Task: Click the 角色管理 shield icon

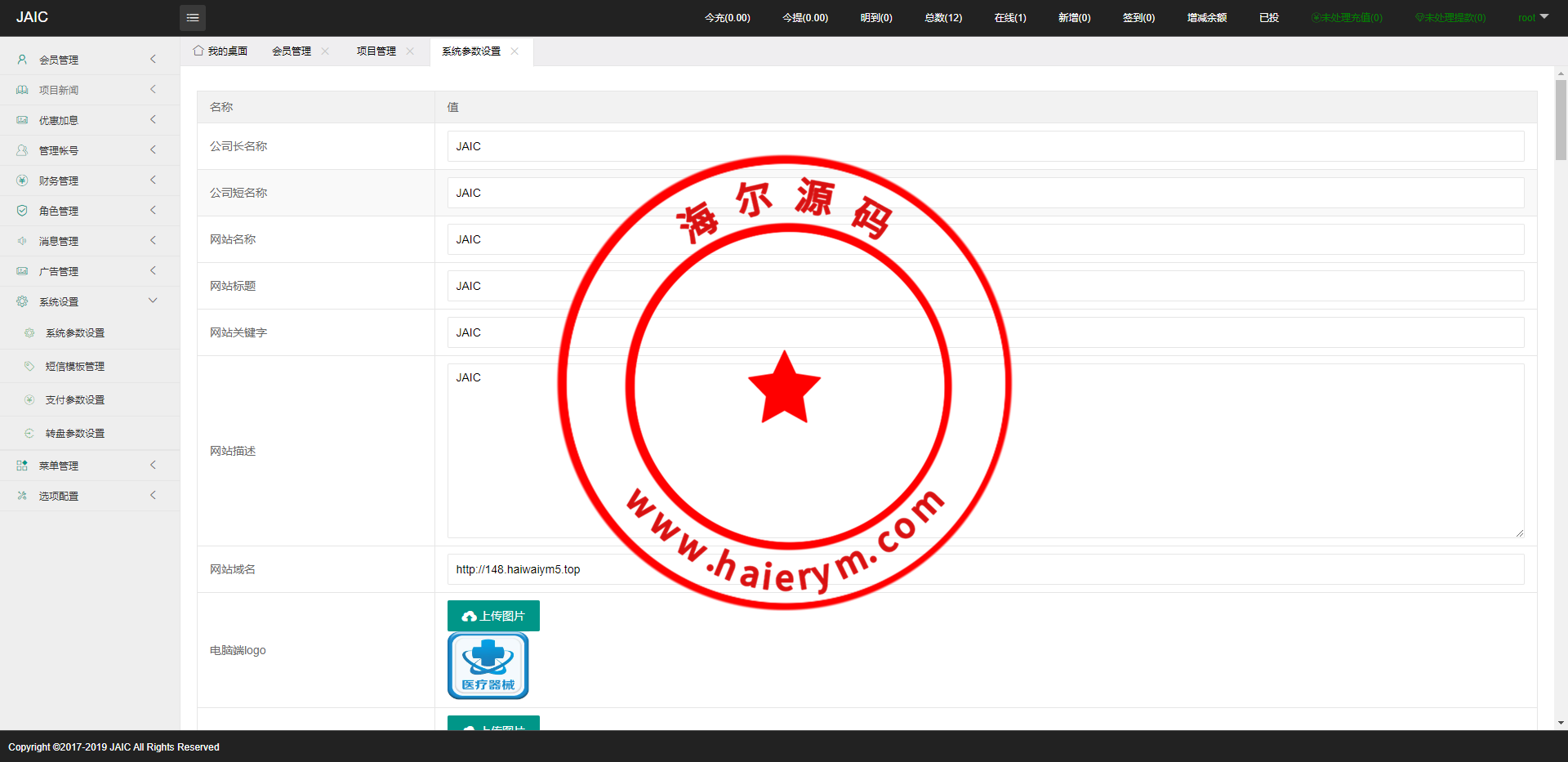Action: coord(22,211)
